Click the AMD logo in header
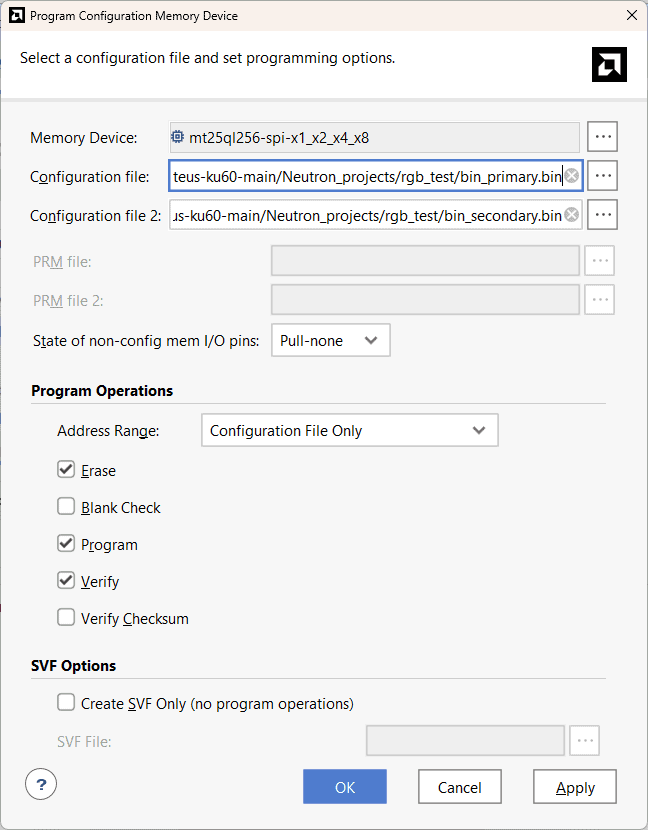Viewport: 648px width, 830px height. point(609,64)
